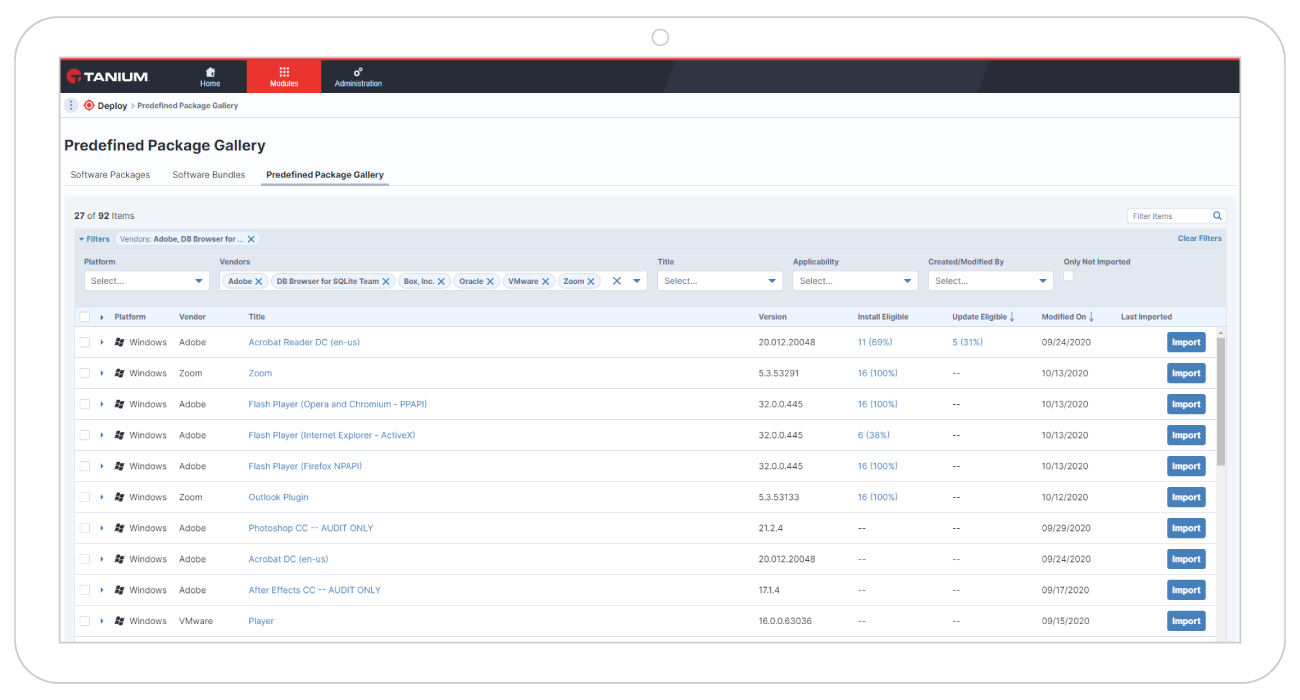This screenshot has width=1300, height=700.
Task: Open the Title filter dropdown
Action: point(720,281)
